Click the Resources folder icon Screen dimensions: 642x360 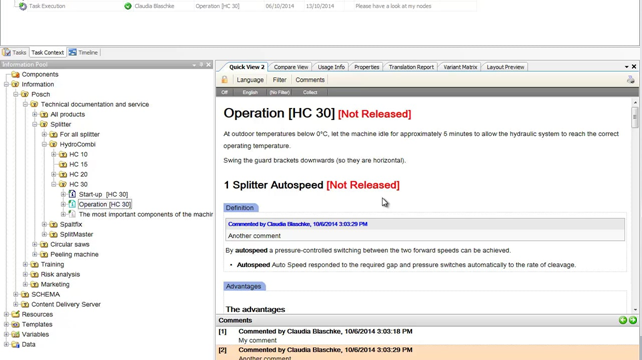(x=16, y=314)
